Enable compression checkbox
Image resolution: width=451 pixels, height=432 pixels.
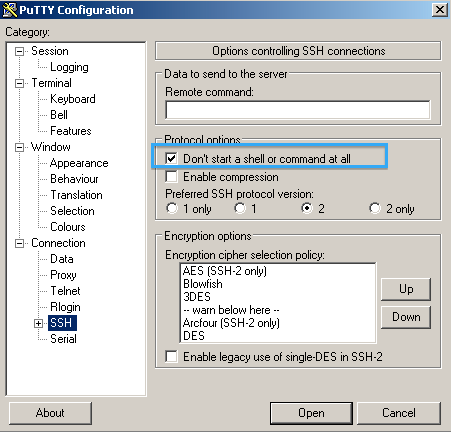point(171,177)
